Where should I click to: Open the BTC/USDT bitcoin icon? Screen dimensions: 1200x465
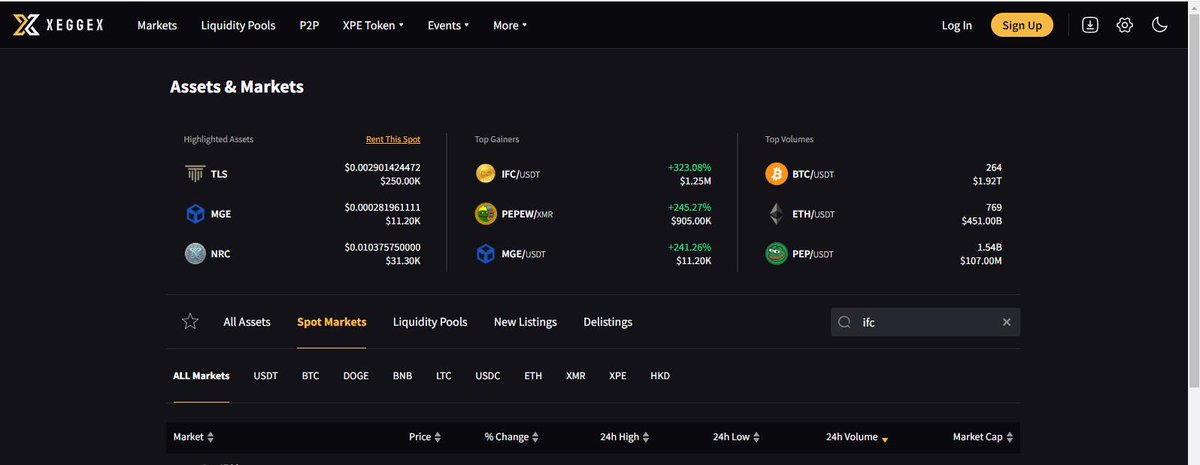coord(776,174)
